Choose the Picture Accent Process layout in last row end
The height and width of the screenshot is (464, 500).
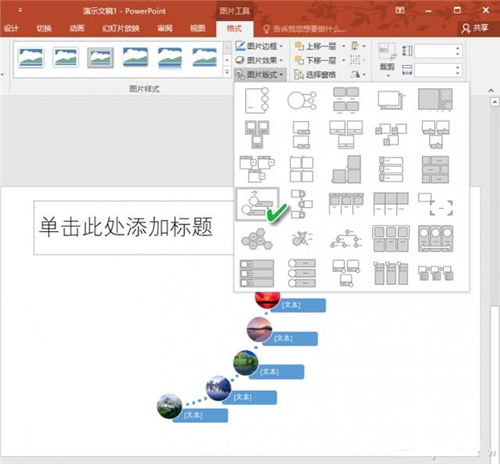(x=435, y=273)
